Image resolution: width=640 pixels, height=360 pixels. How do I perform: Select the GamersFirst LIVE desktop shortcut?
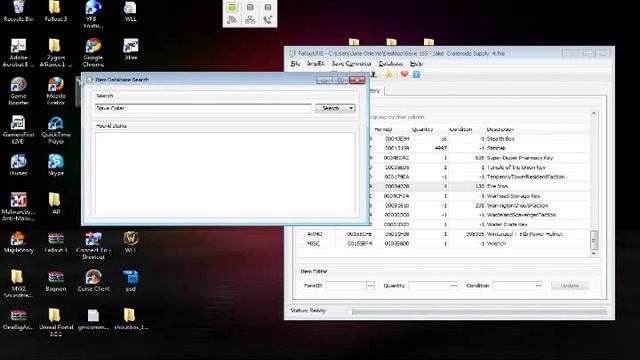coord(18,130)
